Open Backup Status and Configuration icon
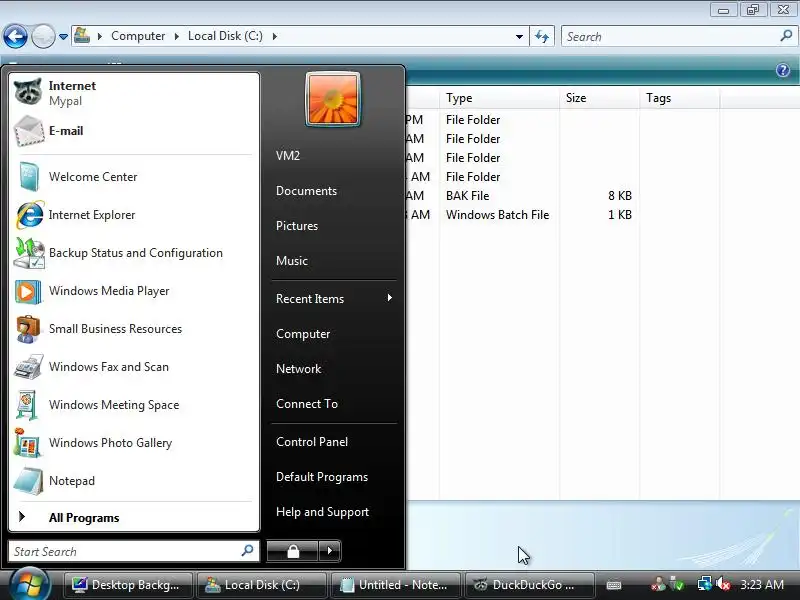800x600 pixels. click(x=29, y=253)
